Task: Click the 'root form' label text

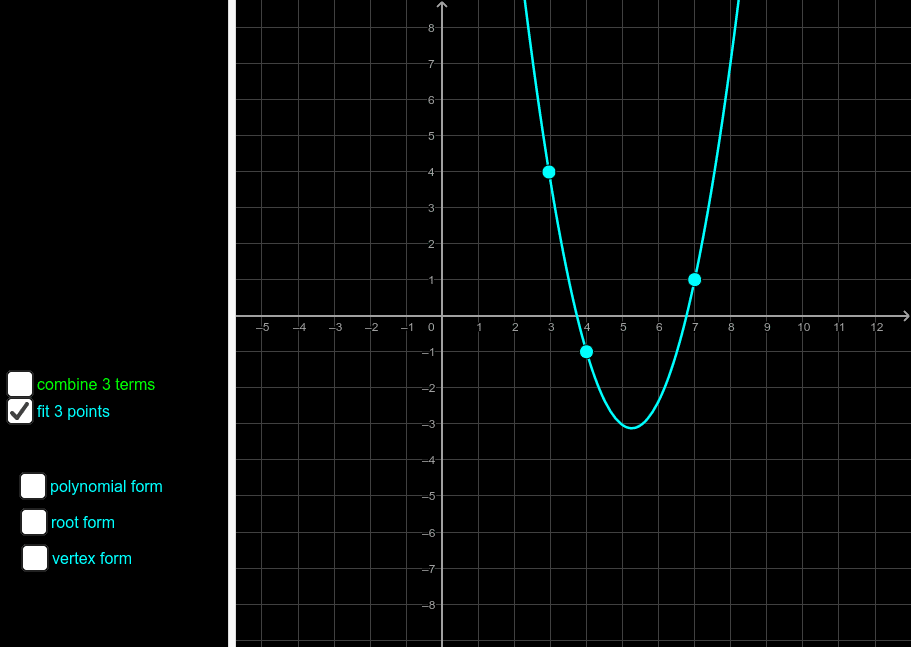Action: 82,522
